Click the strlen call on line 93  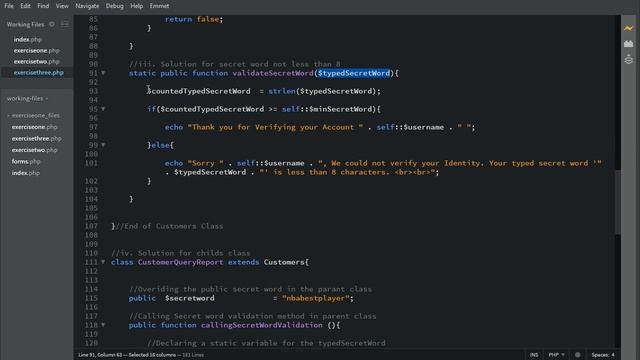pyautogui.click(x=282, y=91)
